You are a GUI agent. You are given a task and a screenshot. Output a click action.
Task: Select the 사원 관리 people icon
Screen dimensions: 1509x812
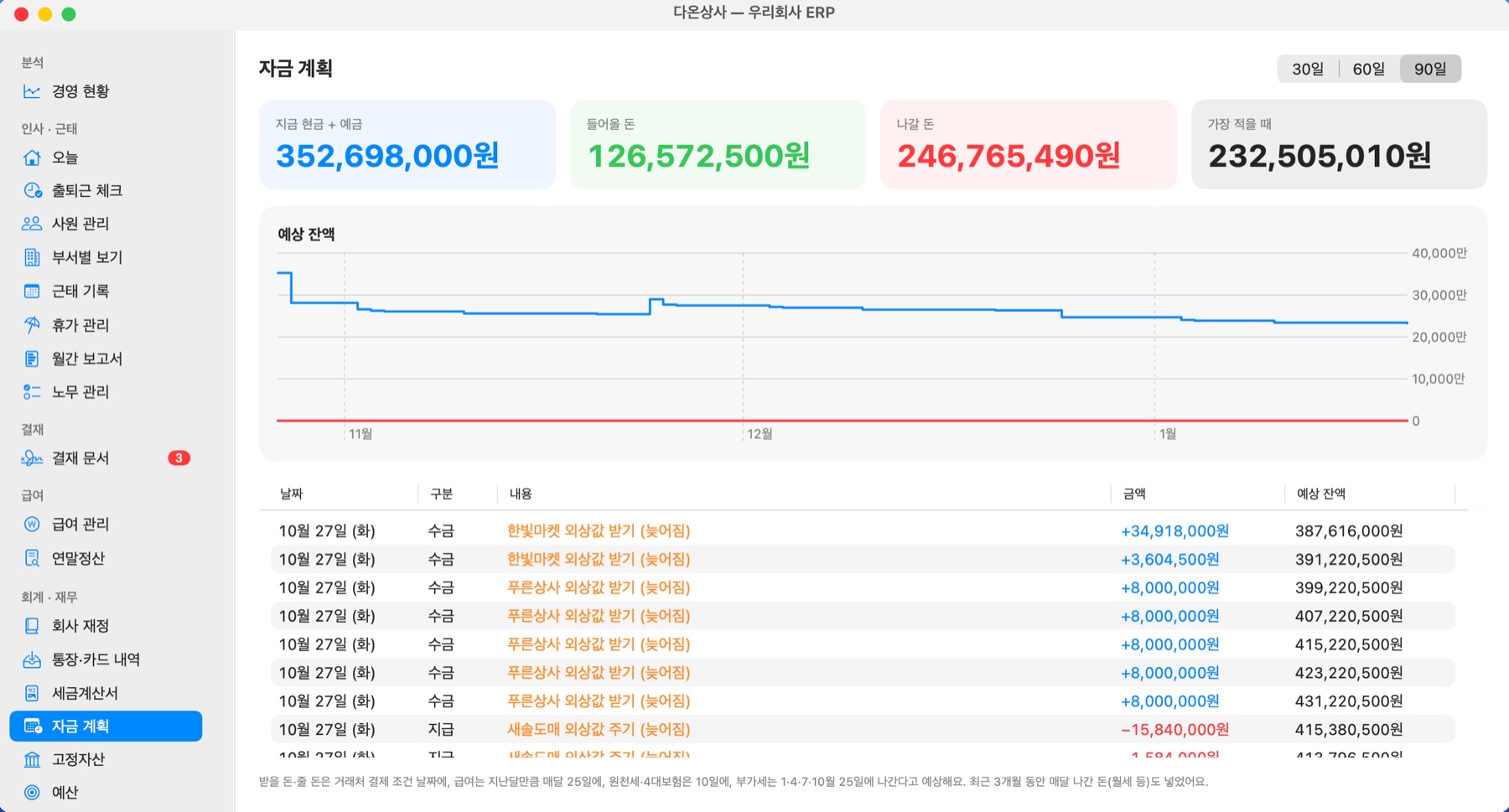pyautogui.click(x=32, y=224)
